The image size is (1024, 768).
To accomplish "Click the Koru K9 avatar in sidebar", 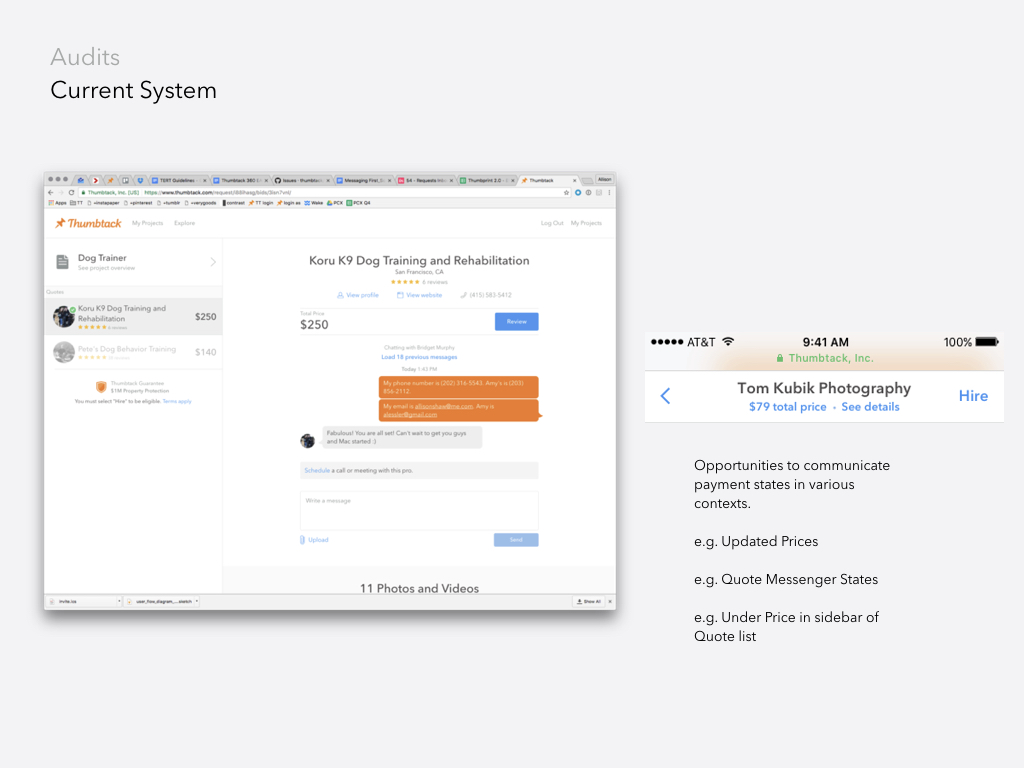I will [x=64, y=316].
